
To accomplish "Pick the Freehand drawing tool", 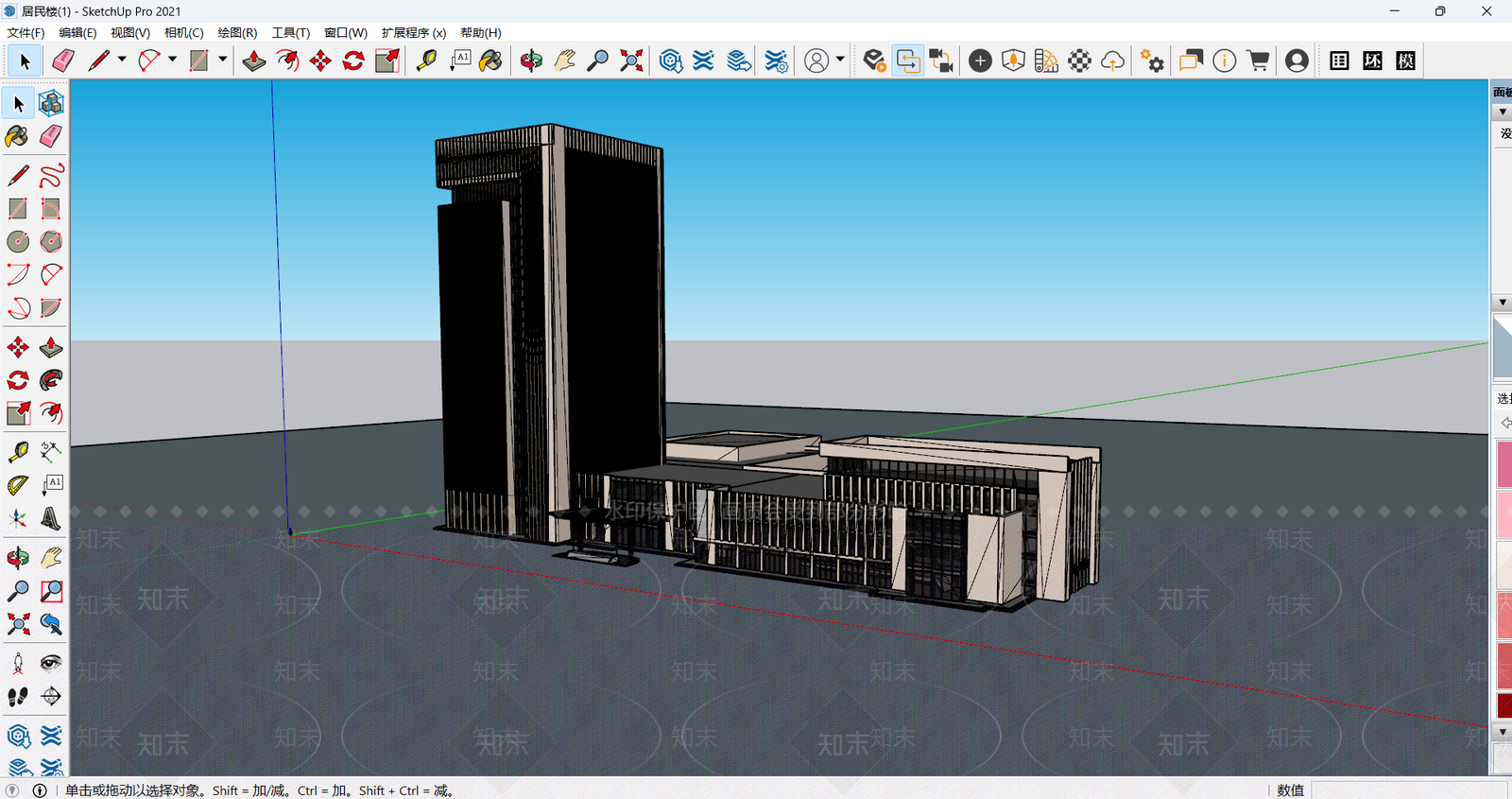I will [x=51, y=175].
